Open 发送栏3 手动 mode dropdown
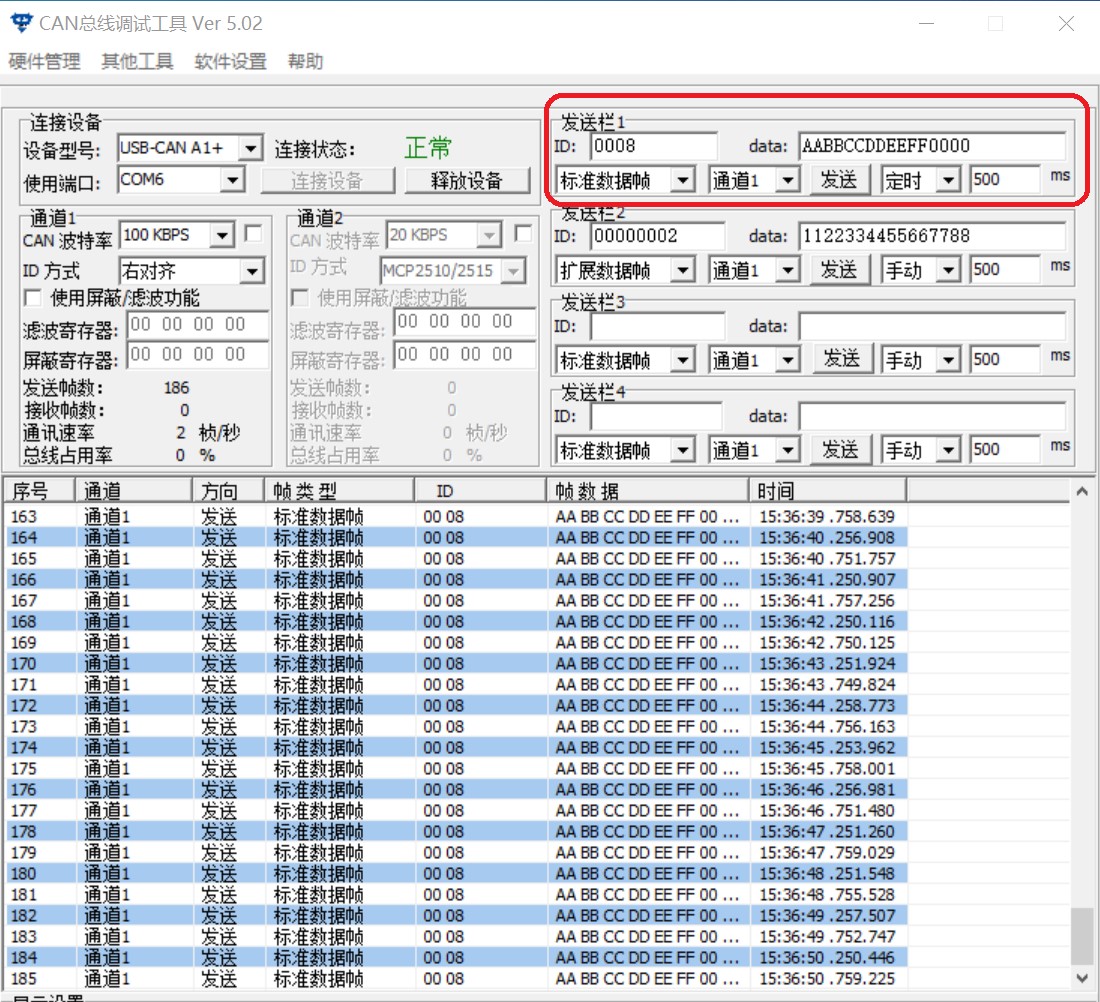Viewport: 1100px width, 1002px height. pos(948,361)
